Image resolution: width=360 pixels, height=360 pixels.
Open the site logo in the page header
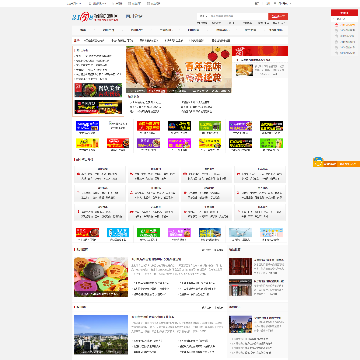(x=95, y=17)
